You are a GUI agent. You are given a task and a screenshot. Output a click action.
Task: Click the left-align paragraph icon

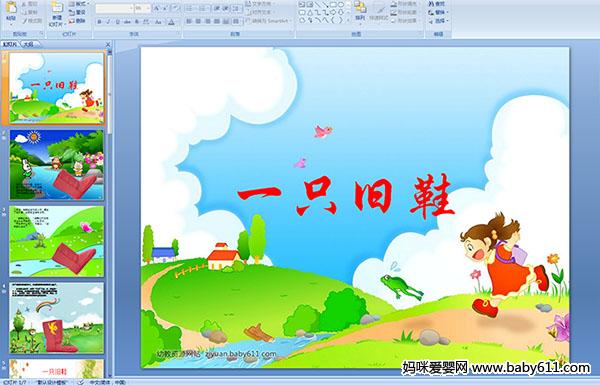(189, 21)
